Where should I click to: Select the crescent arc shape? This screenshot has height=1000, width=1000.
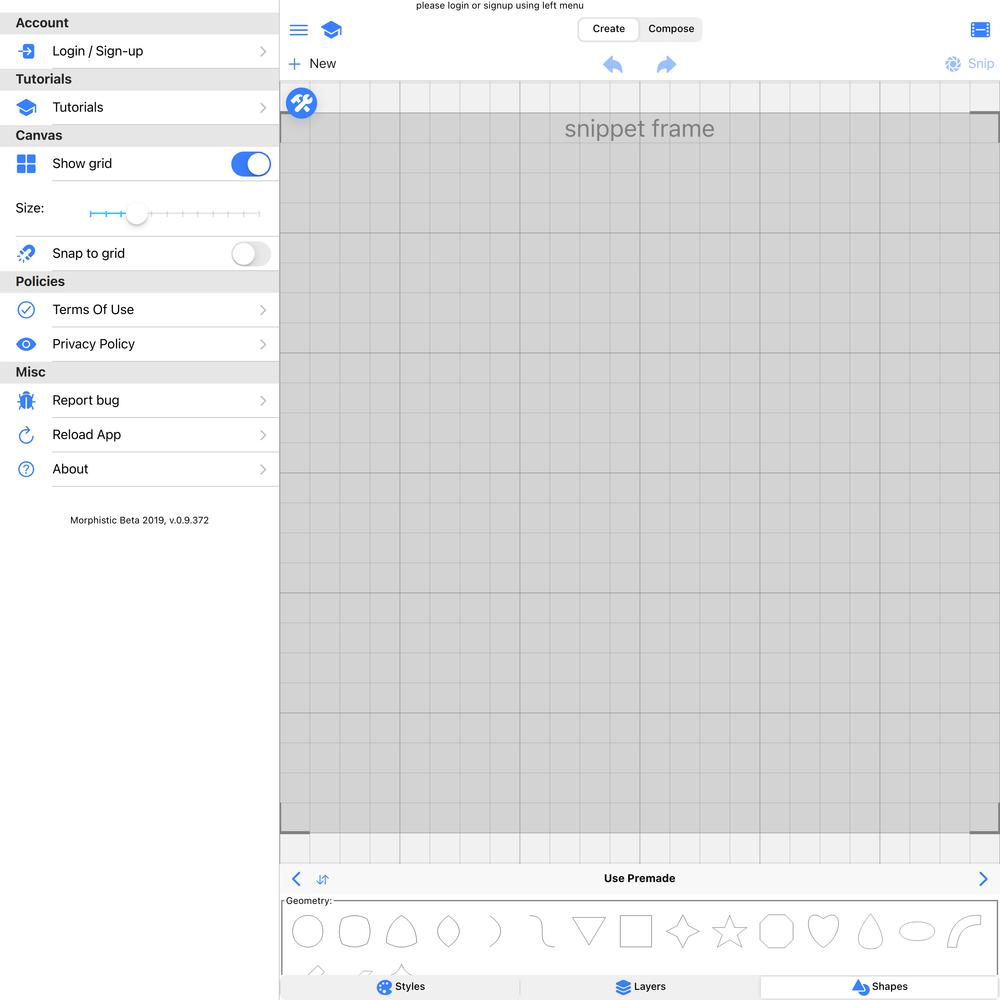[x=495, y=931]
